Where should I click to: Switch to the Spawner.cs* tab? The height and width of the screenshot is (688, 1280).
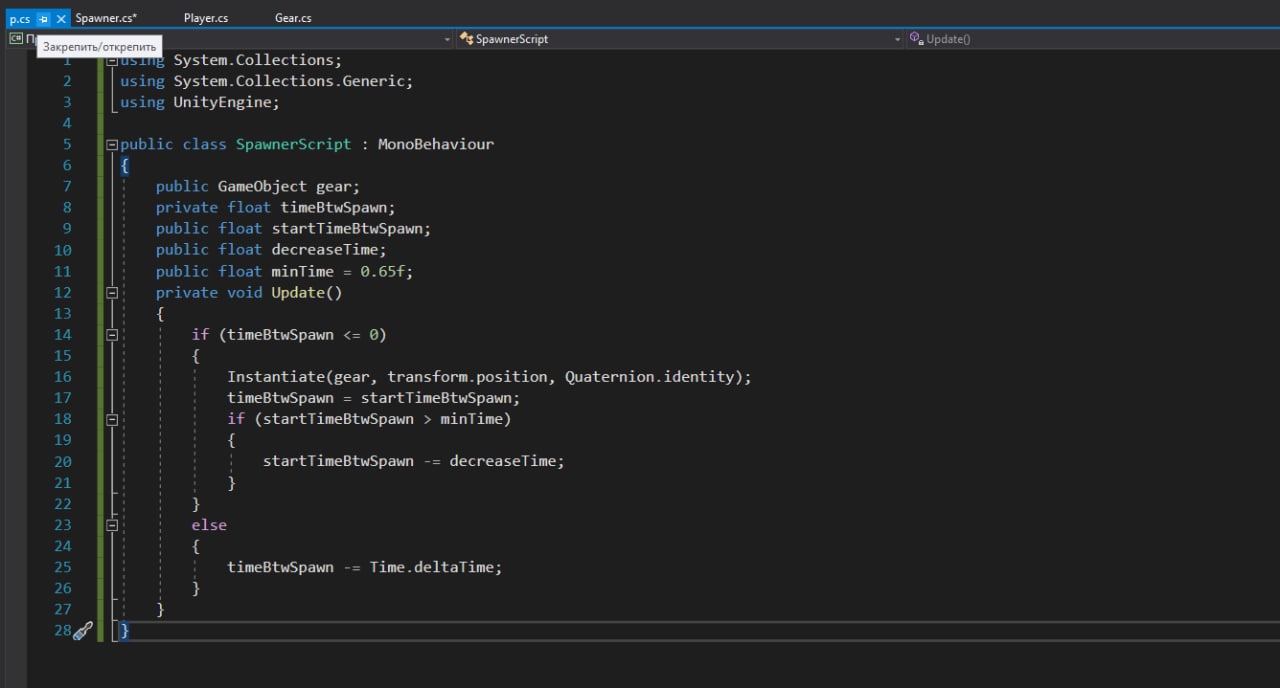coord(106,18)
